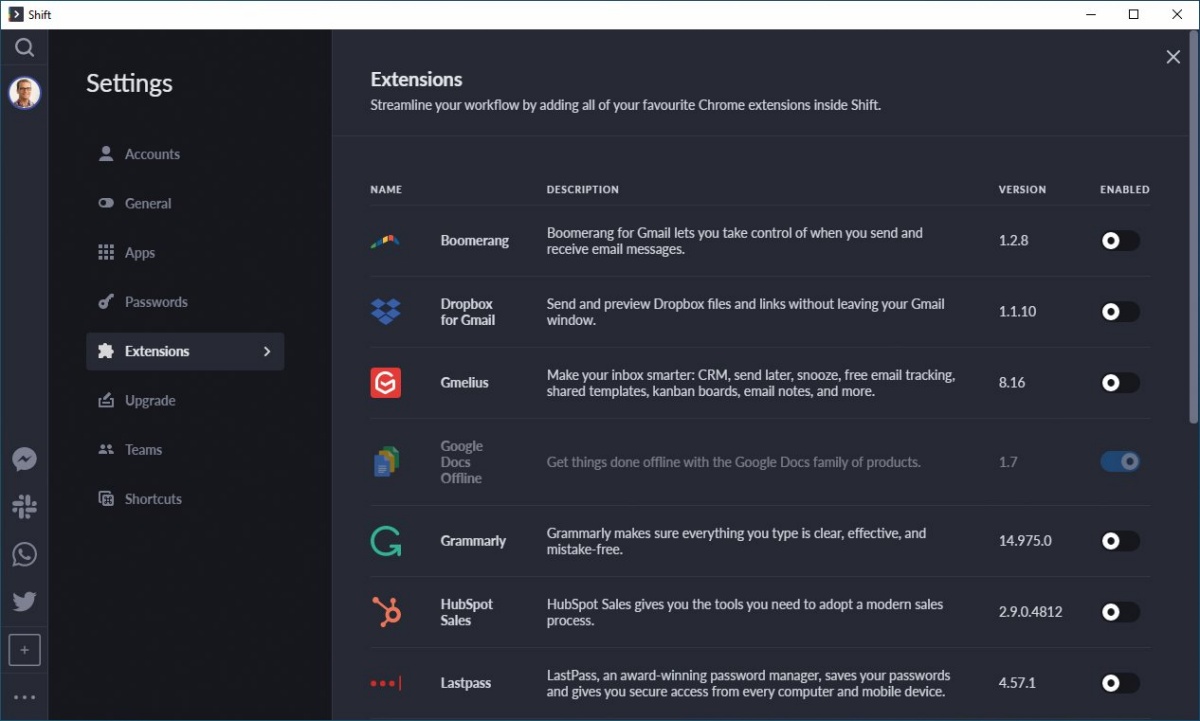Click the Extensions puzzle piece icon
Screen dimensions: 1200x721
pyautogui.click(x=106, y=351)
